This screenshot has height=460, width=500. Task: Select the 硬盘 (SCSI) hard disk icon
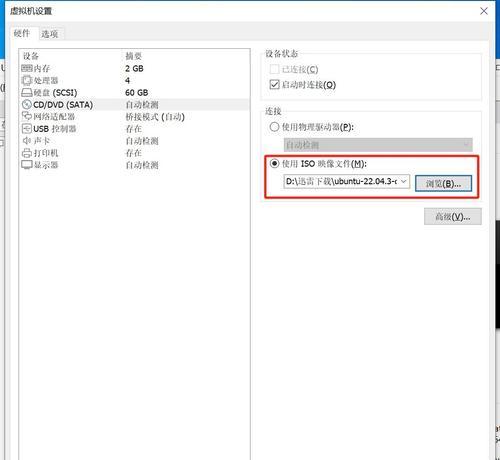(27, 92)
